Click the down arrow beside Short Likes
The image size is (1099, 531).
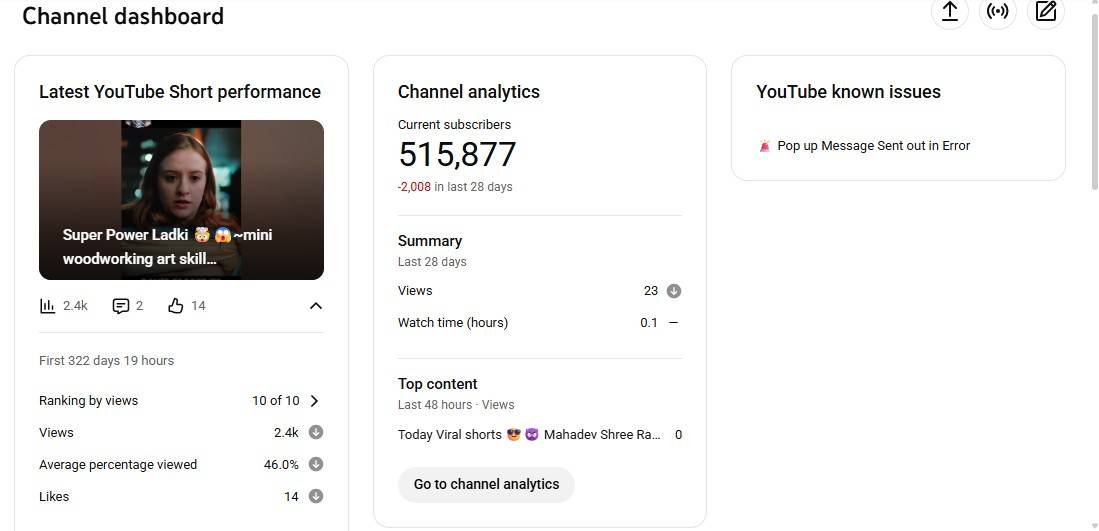(x=316, y=496)
